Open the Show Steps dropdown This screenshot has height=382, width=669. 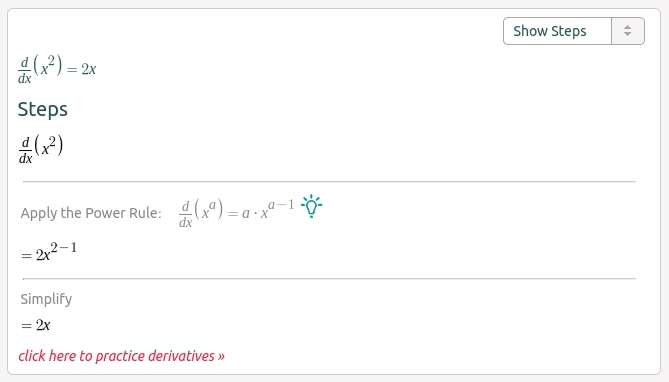[574, 31]
